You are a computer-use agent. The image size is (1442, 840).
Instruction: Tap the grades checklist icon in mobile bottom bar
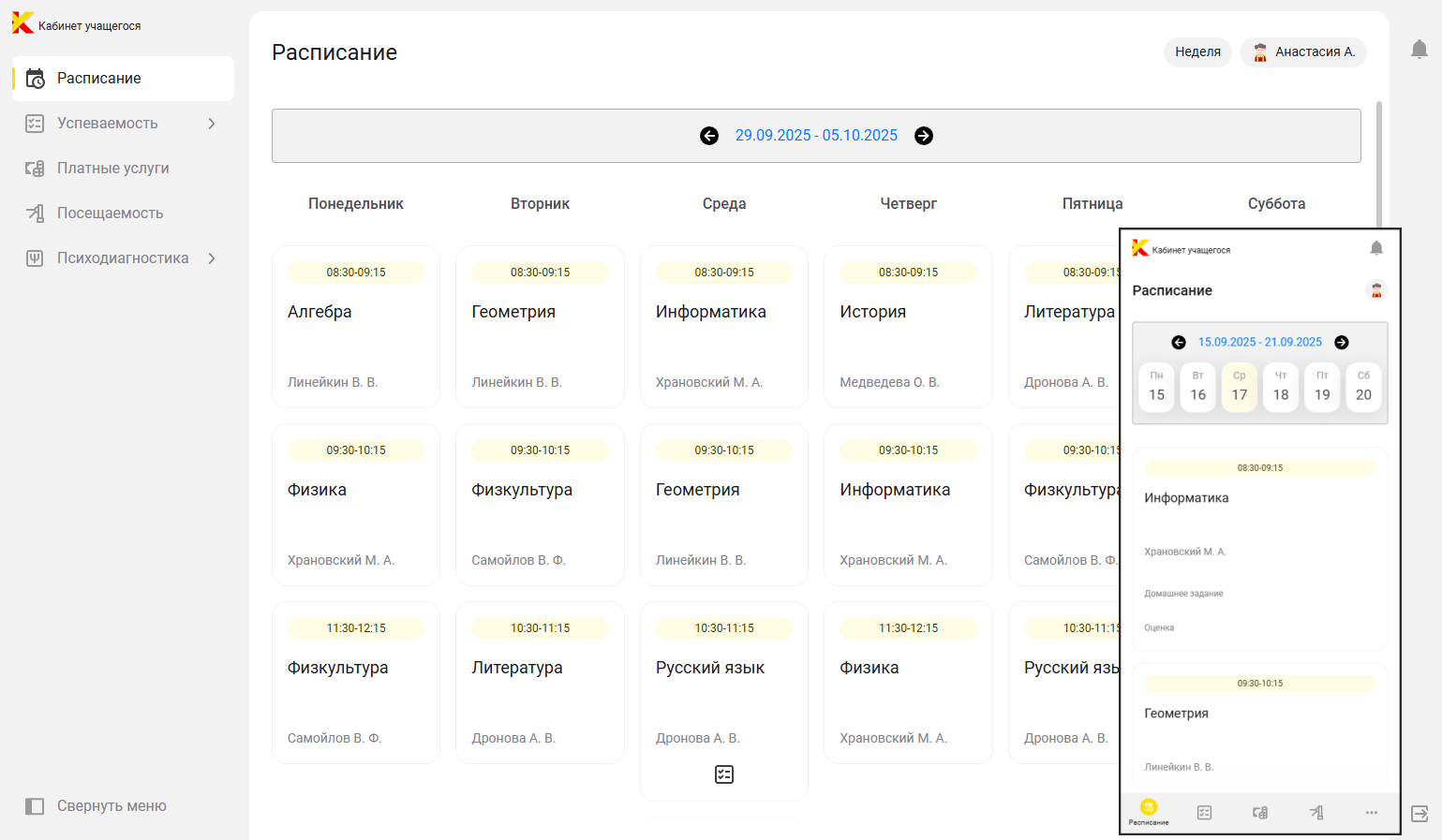pos(1204,813)
